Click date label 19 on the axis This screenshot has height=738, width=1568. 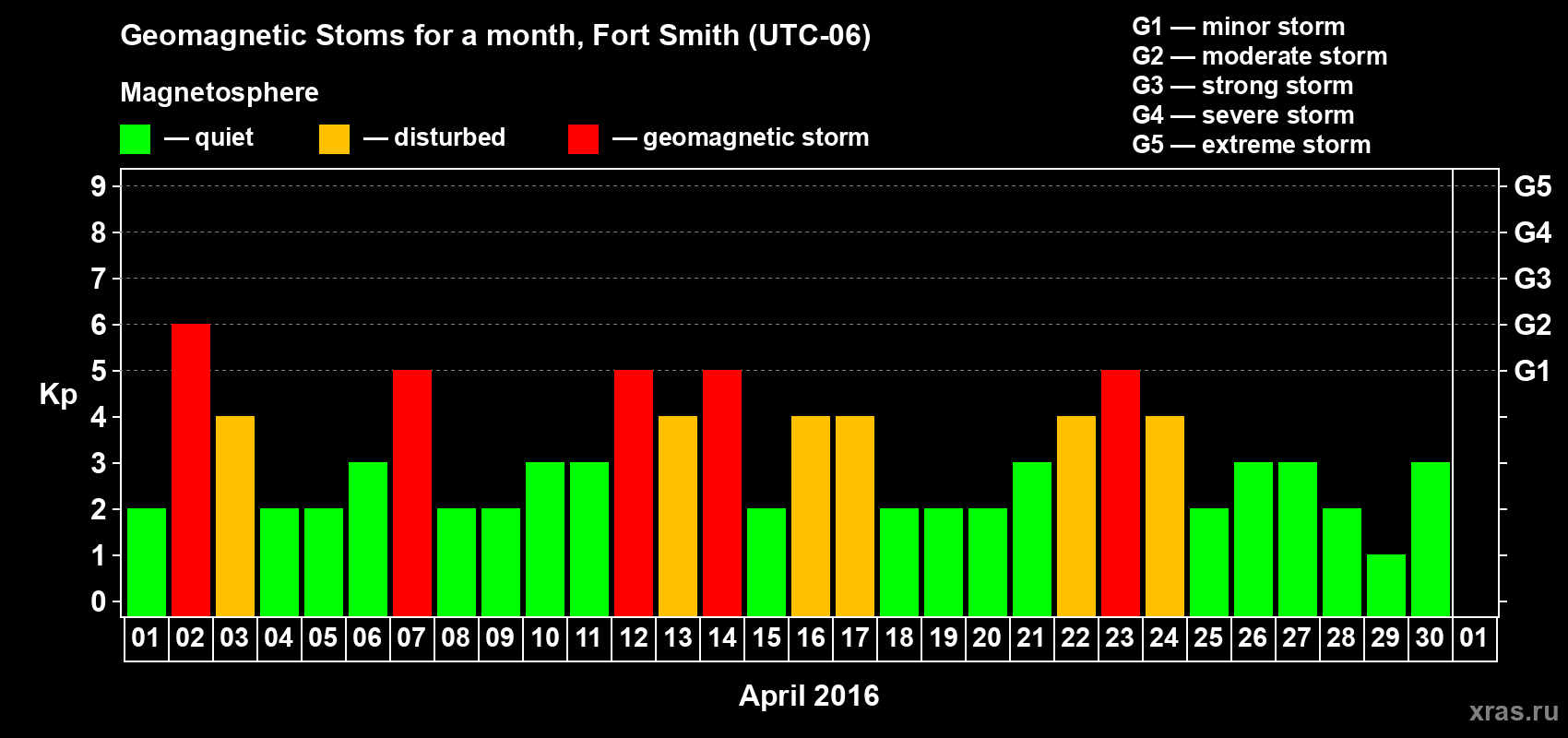click(x=943, y=638)
